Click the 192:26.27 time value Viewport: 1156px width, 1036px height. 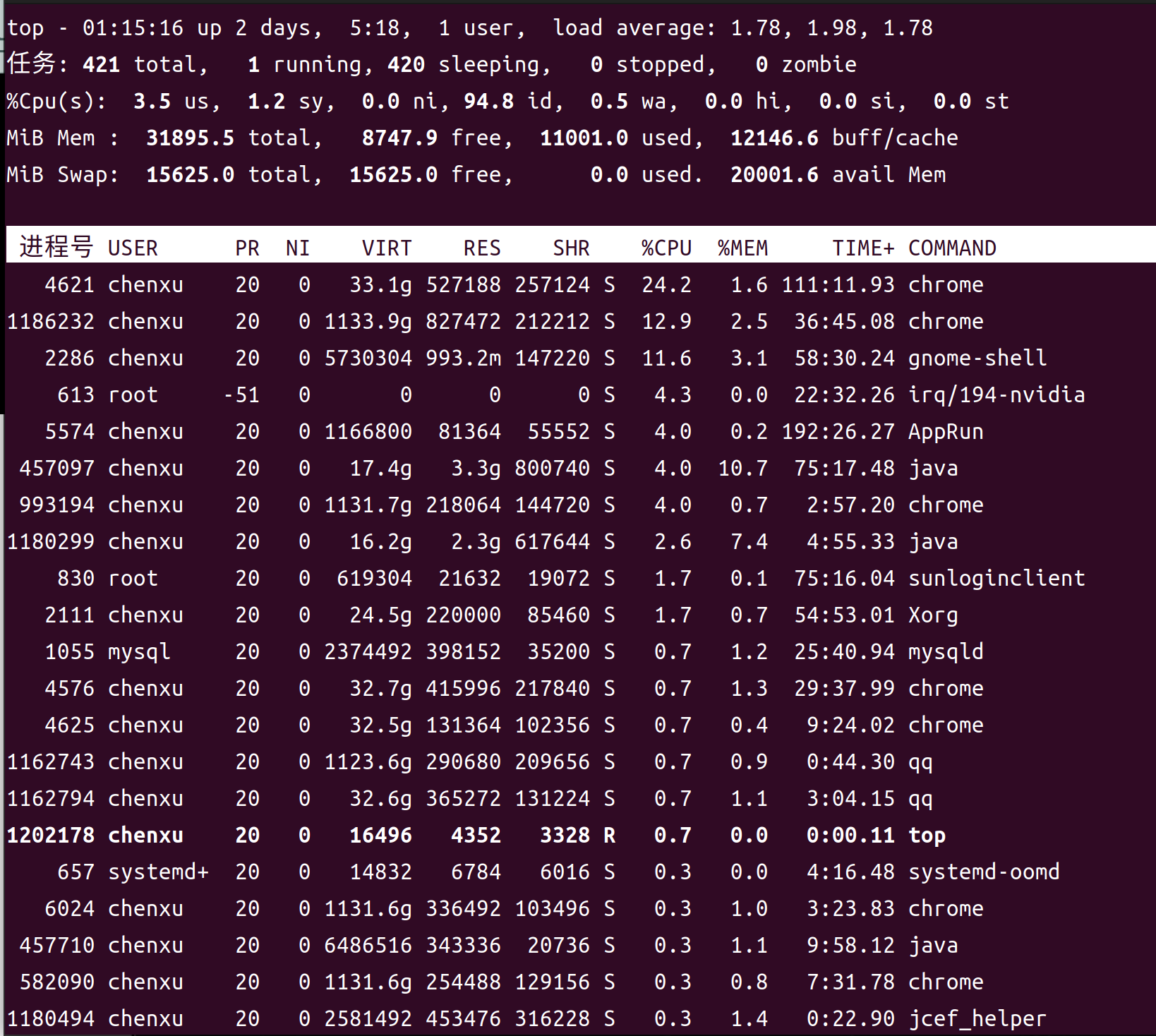[x=838, y=431]
